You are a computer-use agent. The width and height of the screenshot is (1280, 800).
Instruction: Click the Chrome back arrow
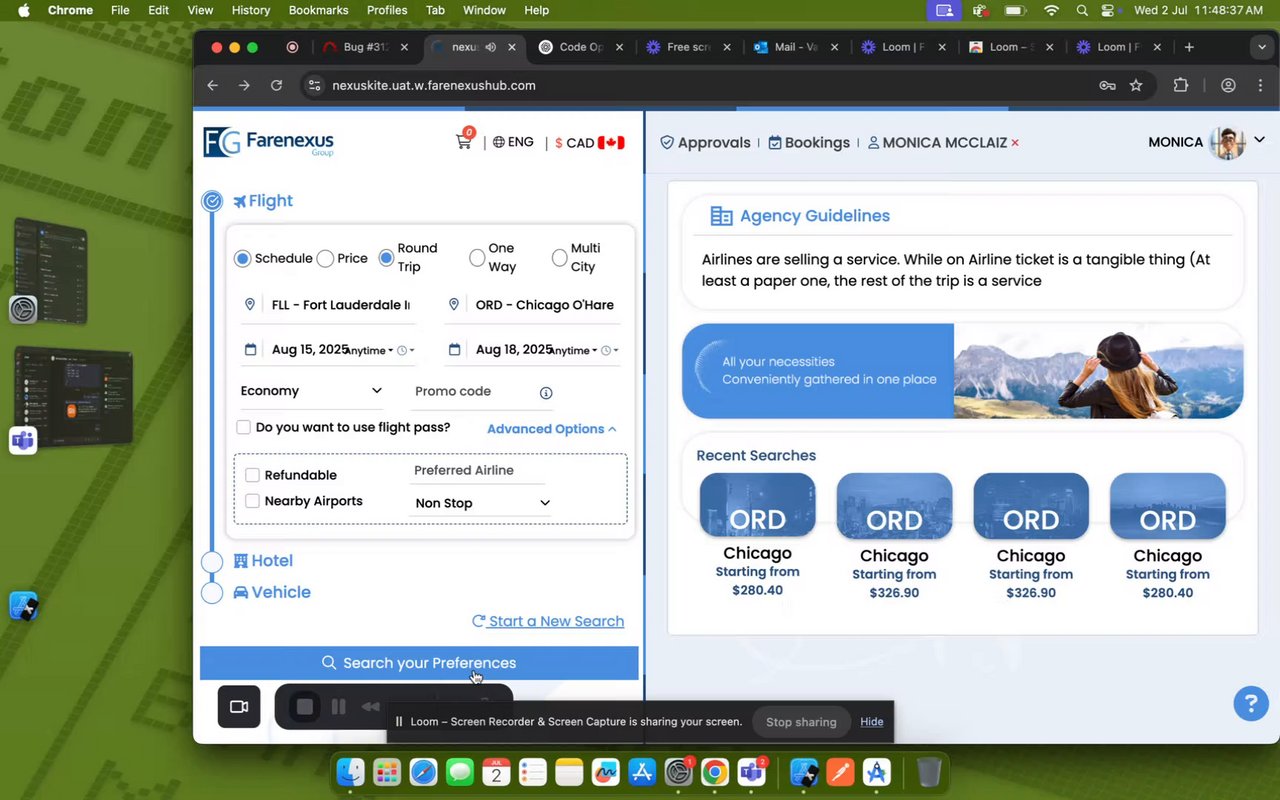tap(213, 86)
